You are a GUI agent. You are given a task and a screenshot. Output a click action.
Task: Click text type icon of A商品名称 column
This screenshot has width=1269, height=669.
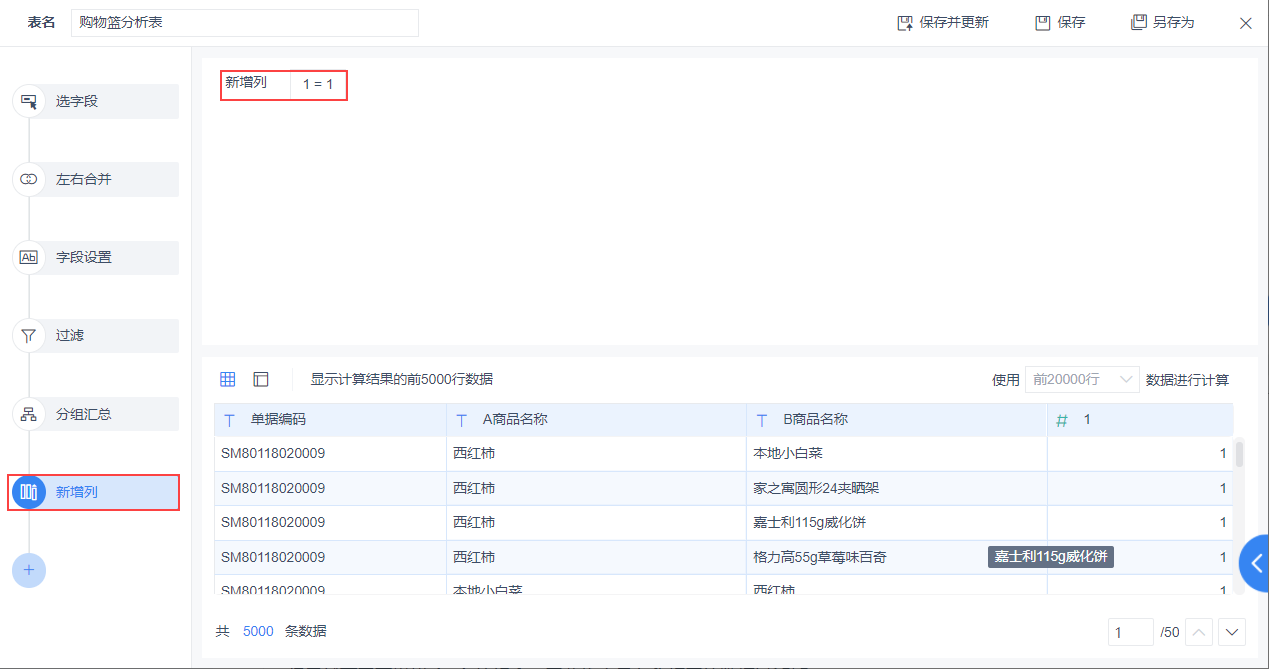point(462,420)
